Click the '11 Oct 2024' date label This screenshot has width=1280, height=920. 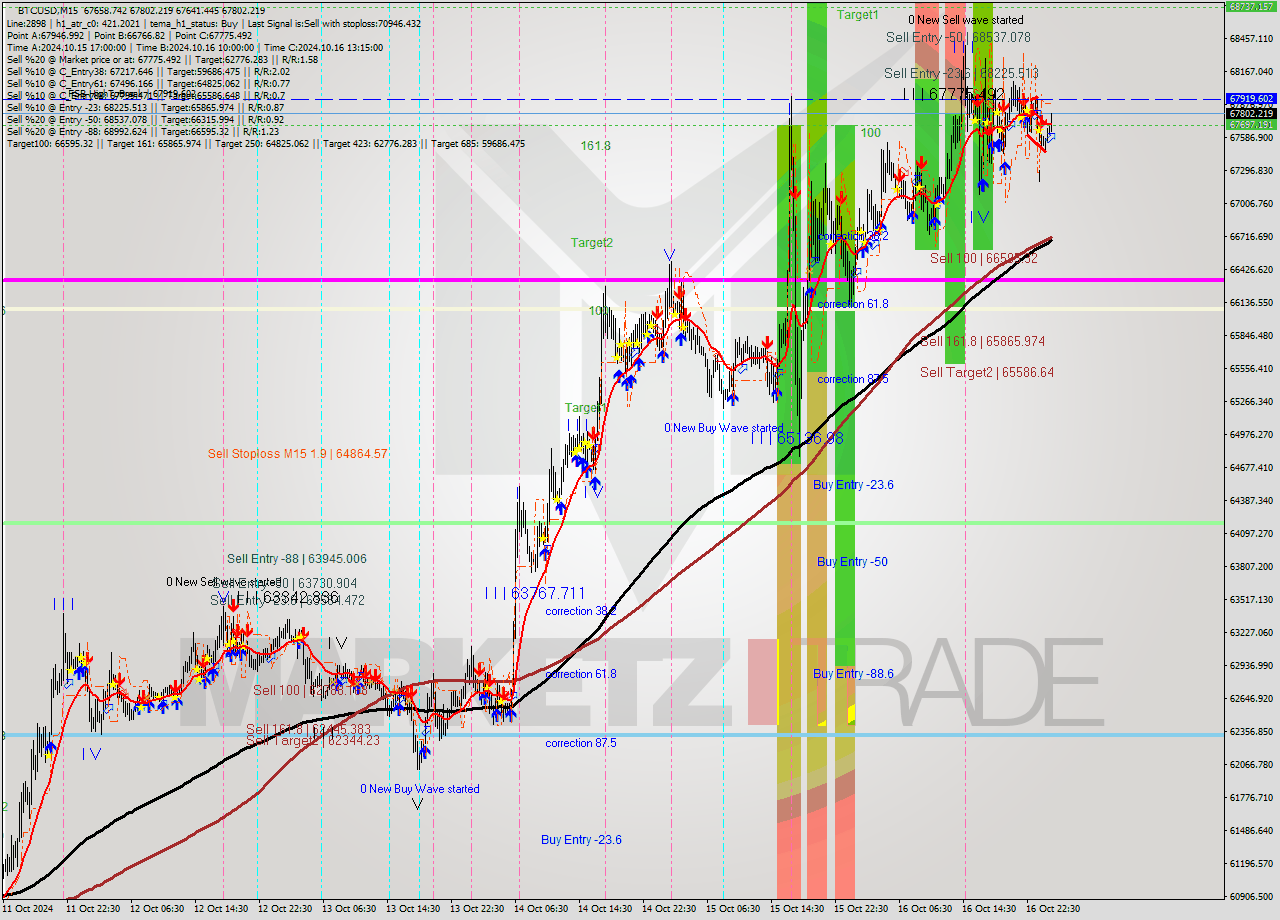(x=27, y=909)
